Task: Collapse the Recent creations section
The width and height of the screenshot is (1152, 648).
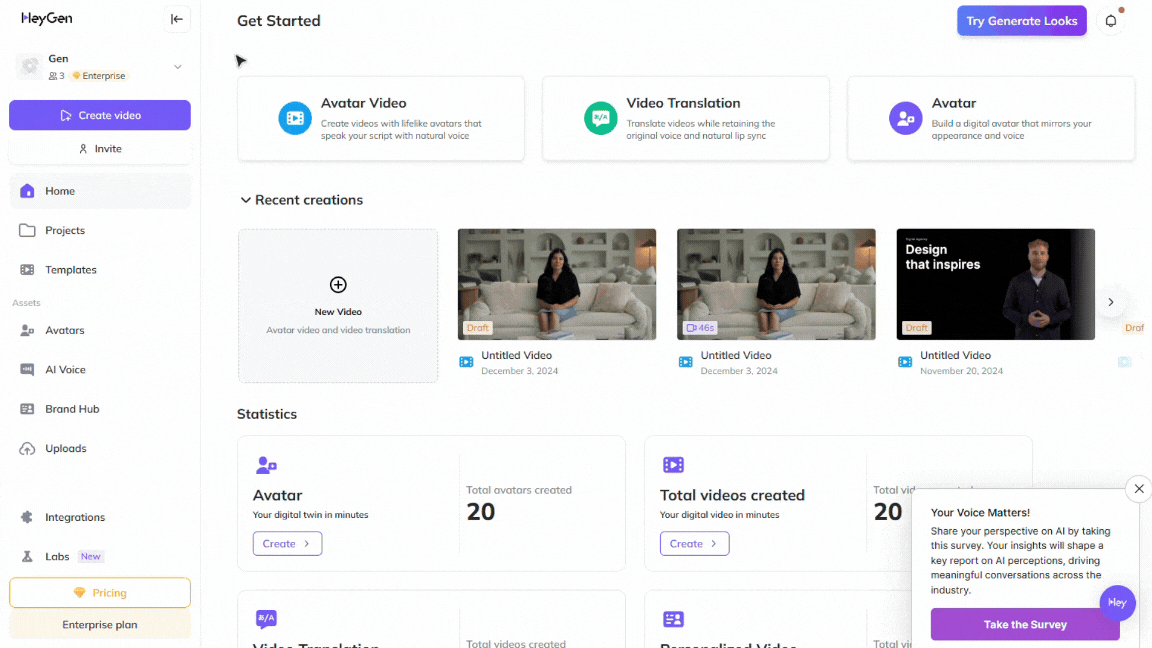Action: tap(245, 200)
